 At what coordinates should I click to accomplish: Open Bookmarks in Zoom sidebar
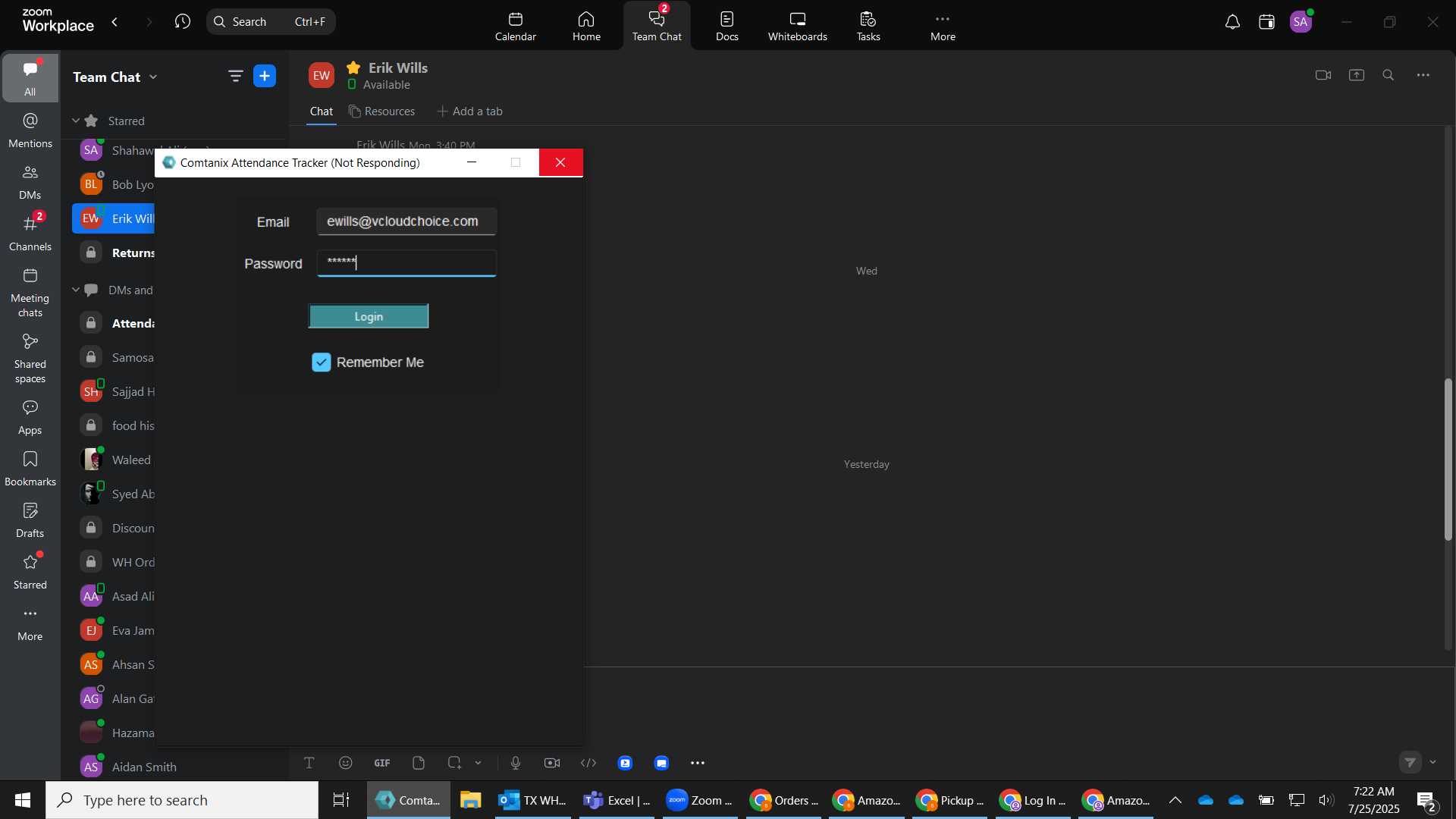(30, 469)
